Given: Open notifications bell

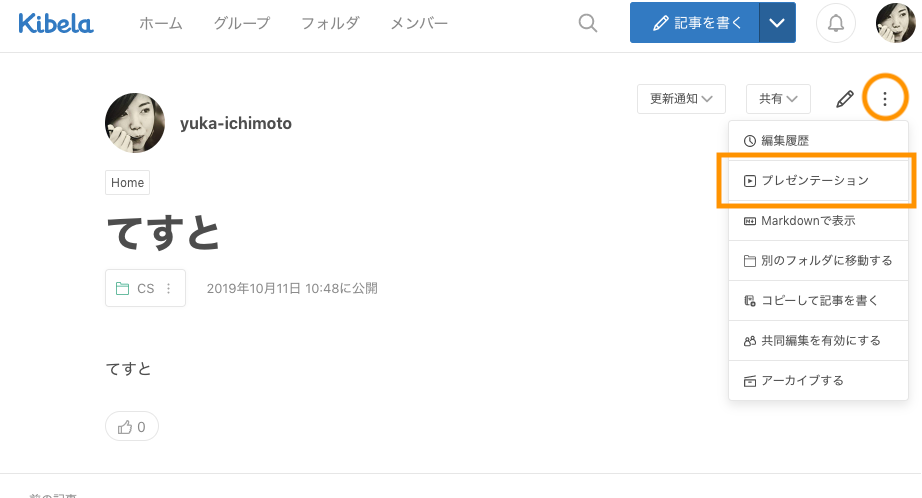Looking at the screenshot, I should 838,23.
